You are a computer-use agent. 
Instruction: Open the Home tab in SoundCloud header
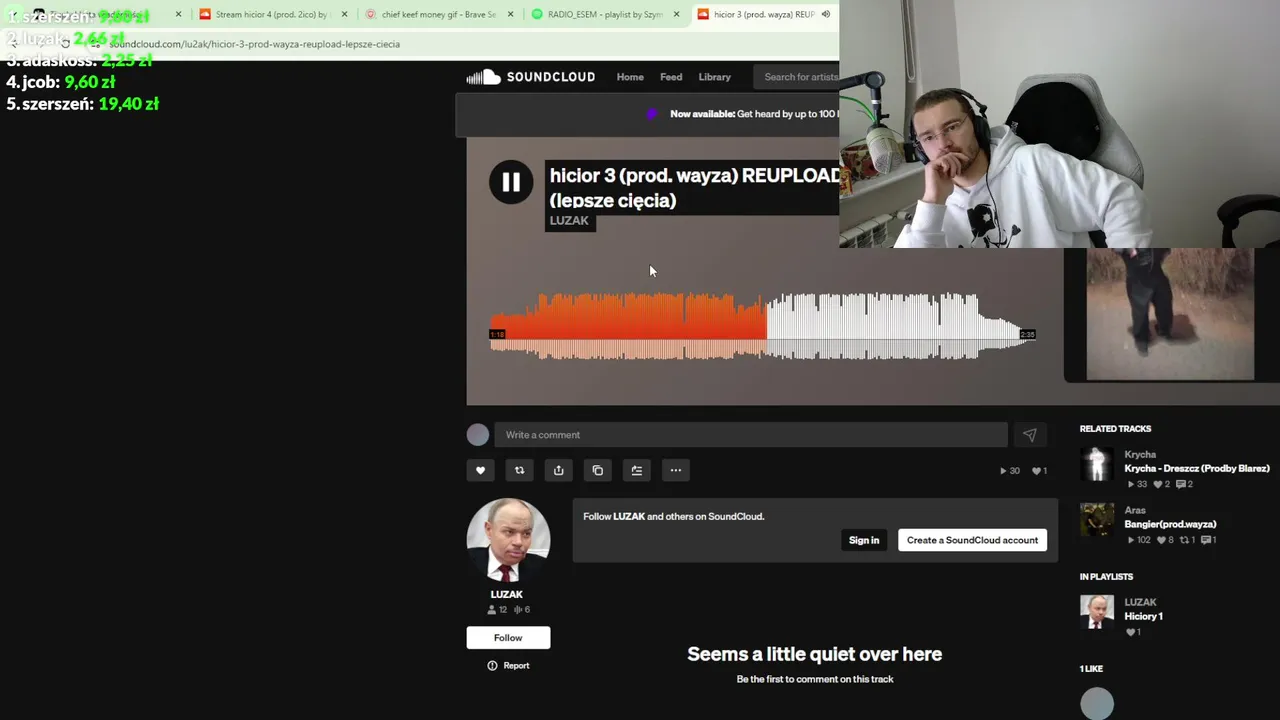tap(630, 77)
